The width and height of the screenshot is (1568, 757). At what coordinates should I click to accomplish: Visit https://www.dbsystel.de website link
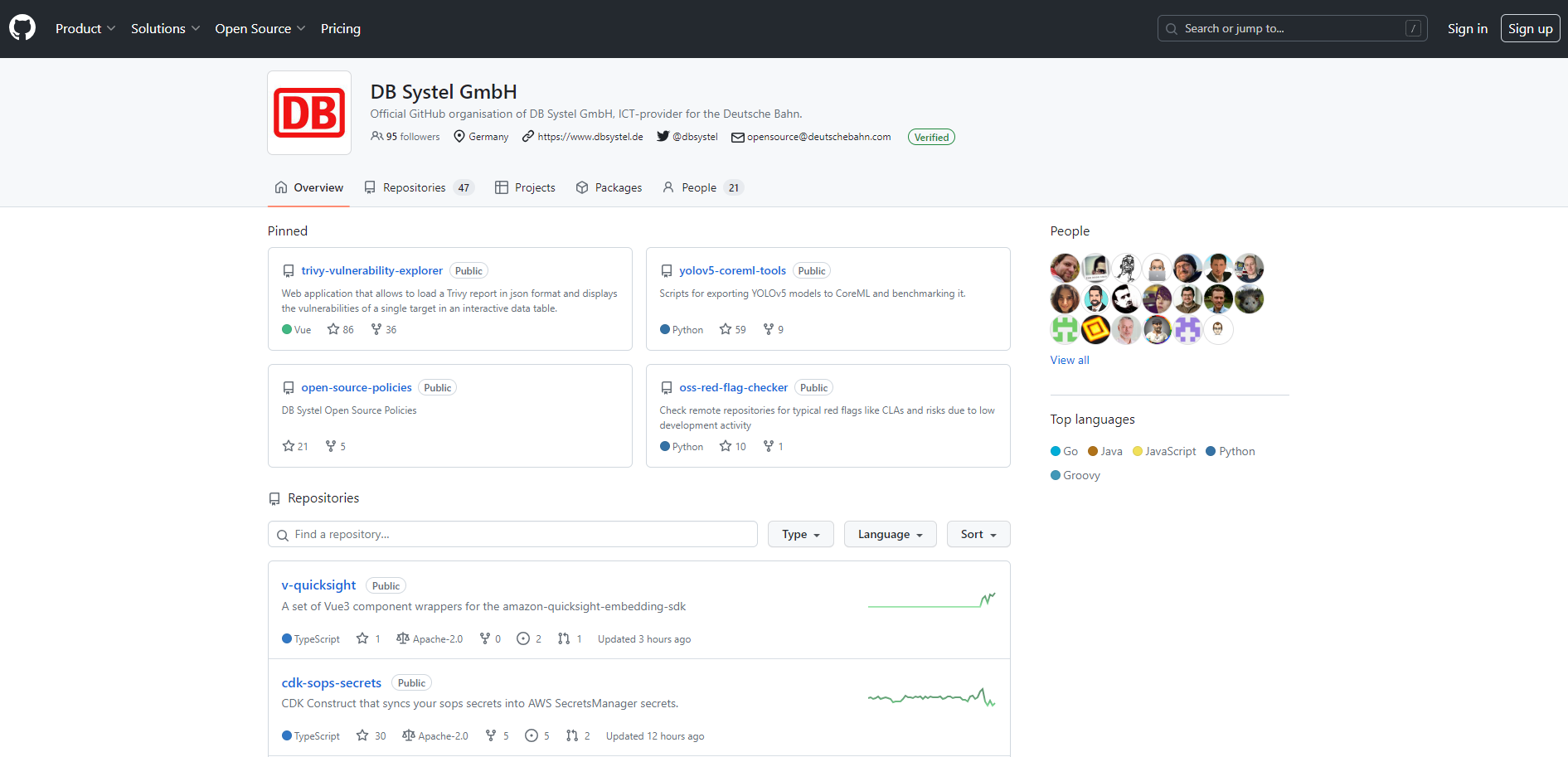click(x=583, y=137)
